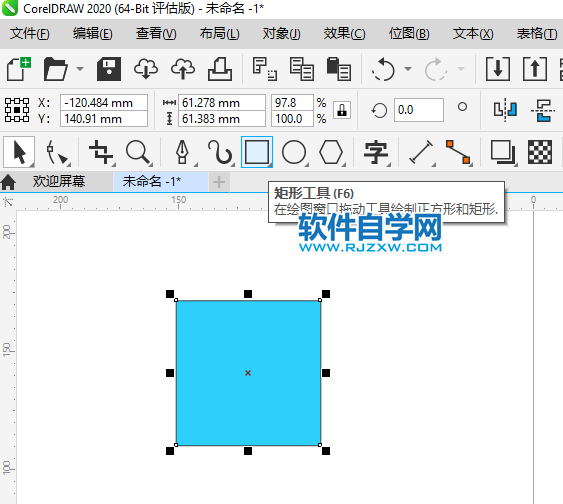Edit the rotation angle field 0.0
The width and height of the screenshot is (563, 504).
[419, 110]
